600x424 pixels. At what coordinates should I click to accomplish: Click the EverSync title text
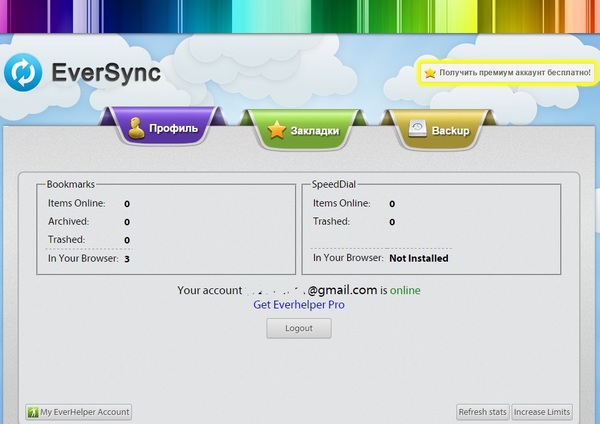pyautogui.click(x=106, y=73)
